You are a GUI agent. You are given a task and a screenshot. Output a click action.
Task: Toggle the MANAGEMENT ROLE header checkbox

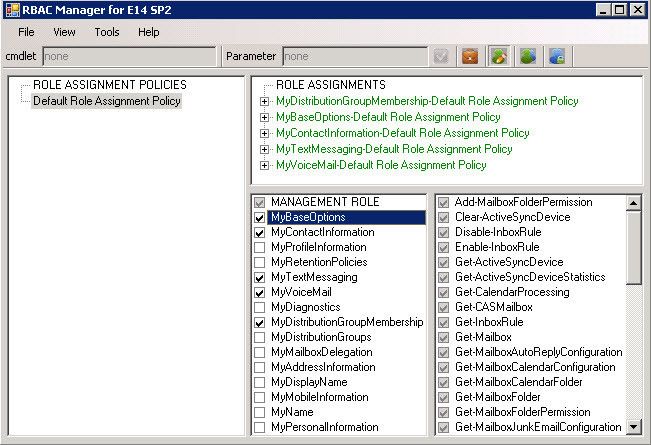[x=259, y=203]
